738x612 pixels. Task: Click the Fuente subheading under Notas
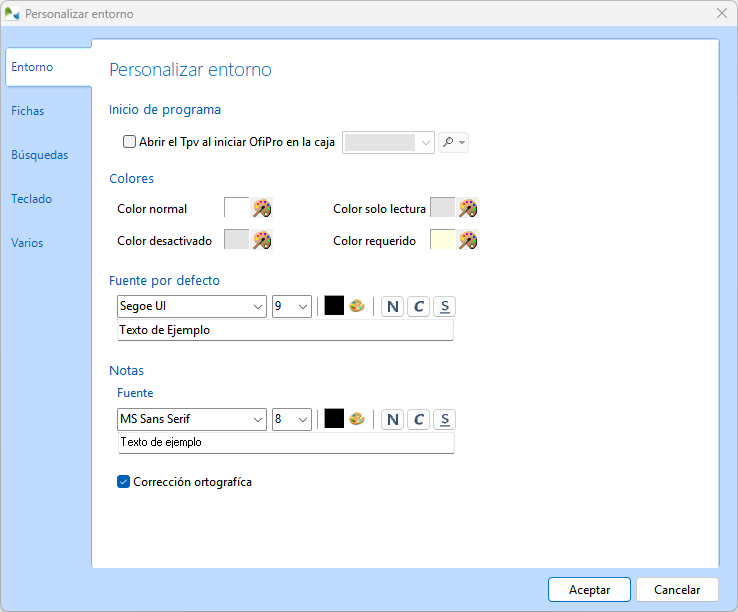click(x=135, y=393)
